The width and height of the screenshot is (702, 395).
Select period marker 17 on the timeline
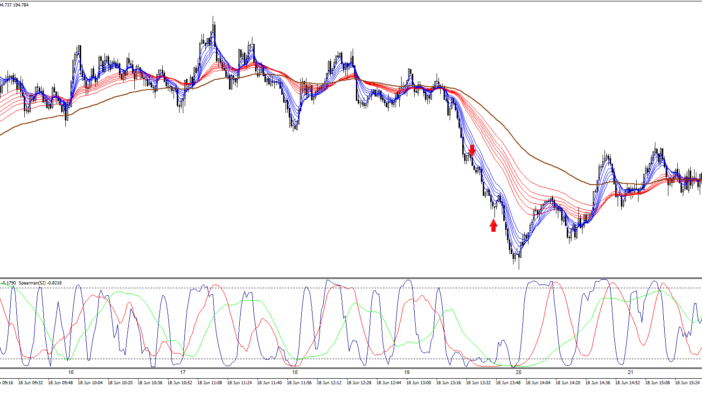[x=183, y=373]
